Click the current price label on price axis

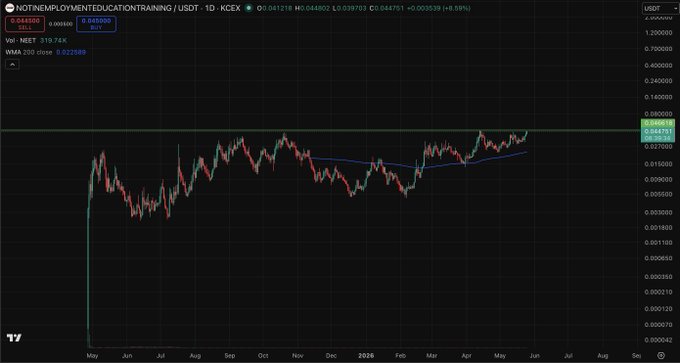pyautogui.click(x=658, y=134)
